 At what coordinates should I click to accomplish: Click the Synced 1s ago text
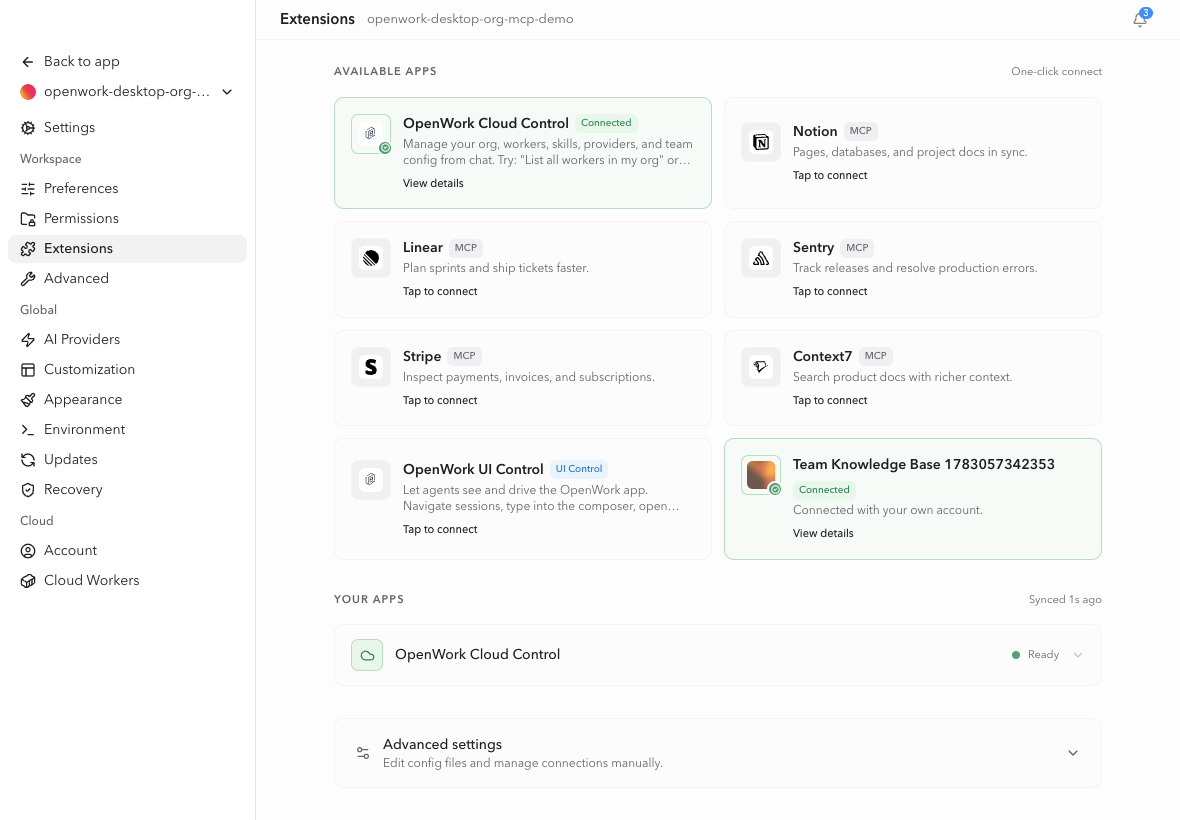point(1065,600)
